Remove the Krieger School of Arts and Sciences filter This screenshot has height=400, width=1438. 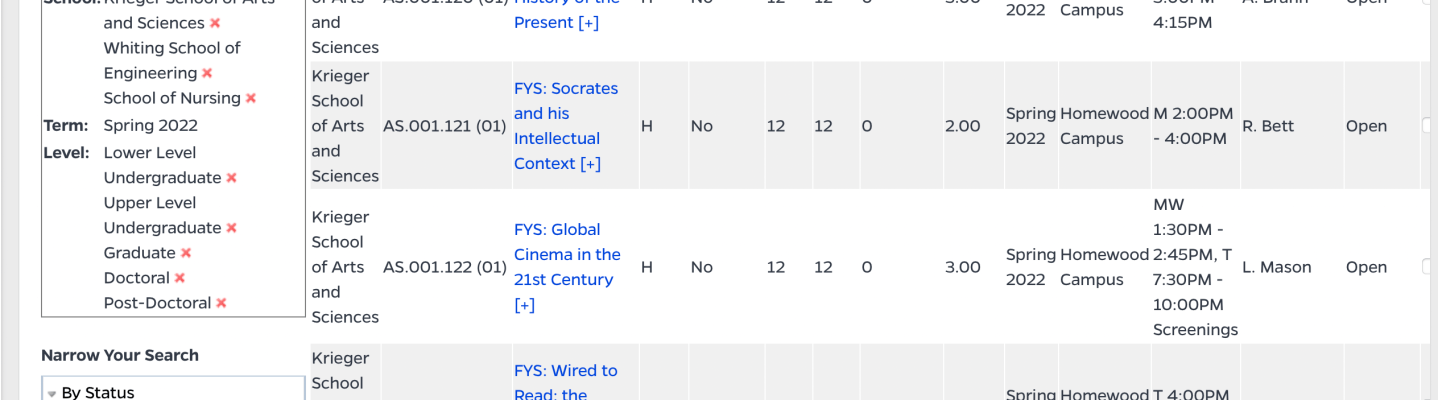pos(215,23)
